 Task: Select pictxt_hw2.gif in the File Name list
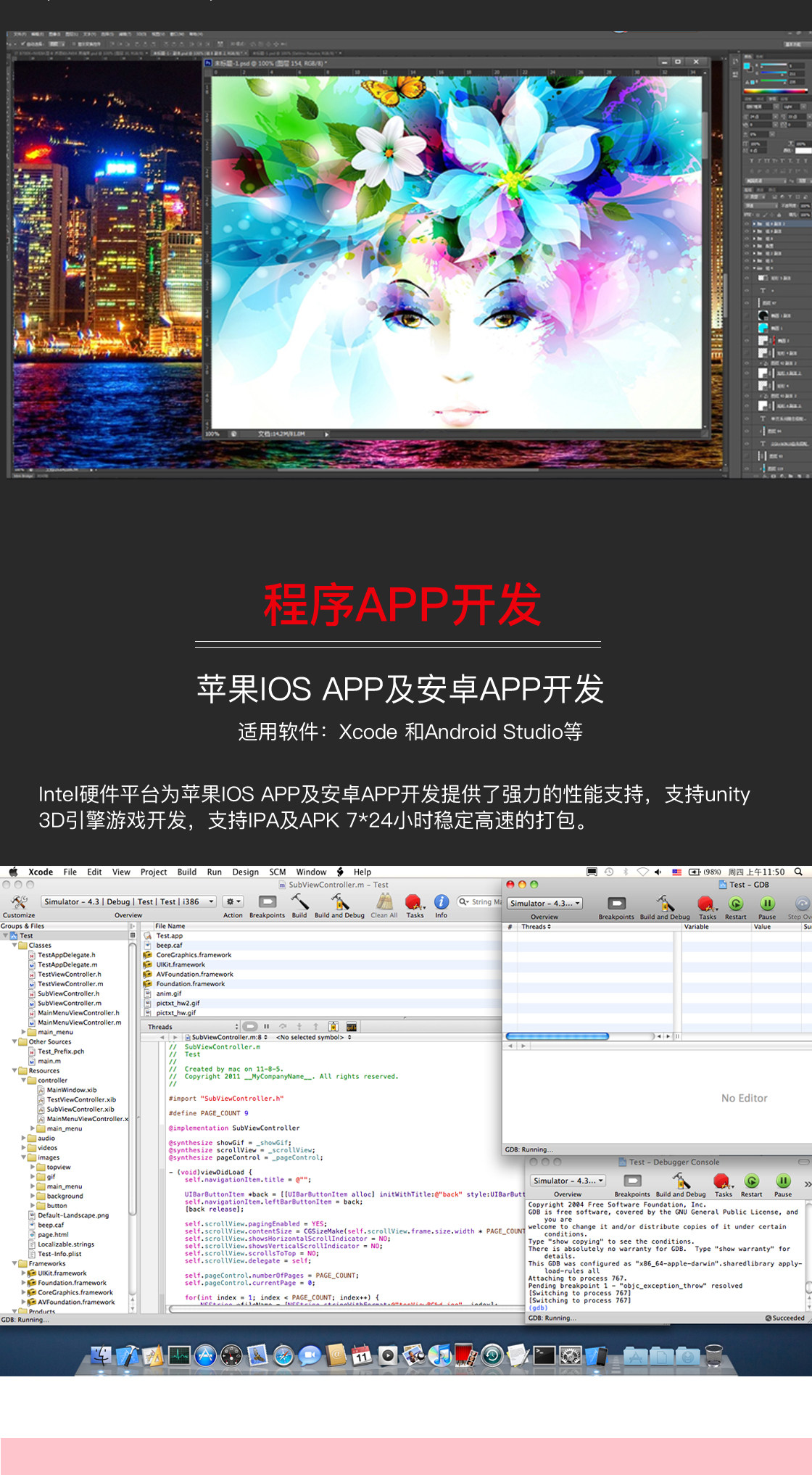tap(178, 1003)
